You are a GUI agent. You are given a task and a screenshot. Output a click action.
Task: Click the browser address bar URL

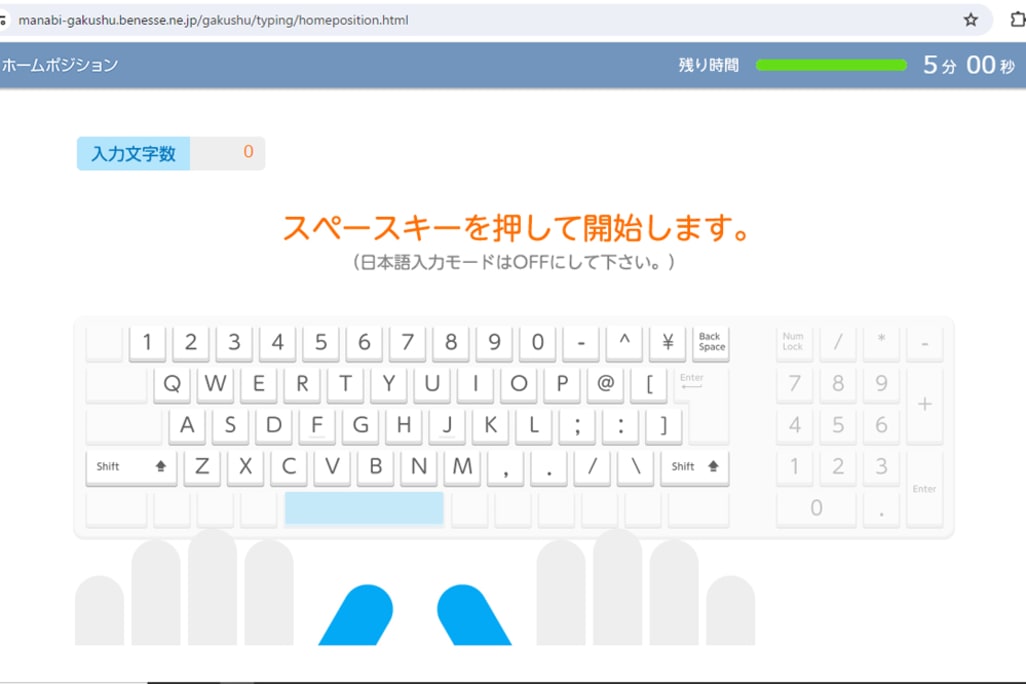(213, 20)
